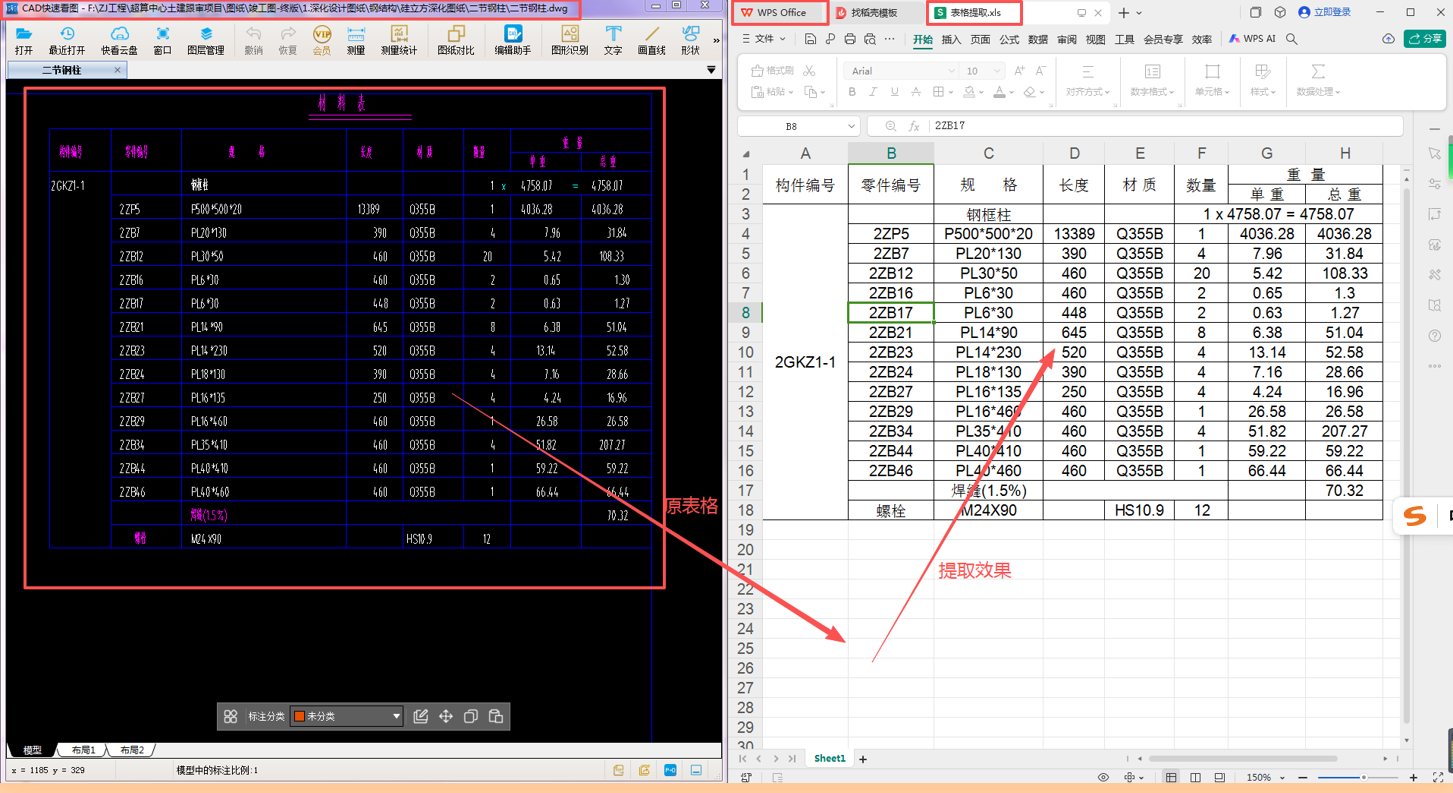This screenshot has height=793, width=1453.
Task: Toggle underline formatting in WPS ribbon
Action: click(x=894, y=92)
